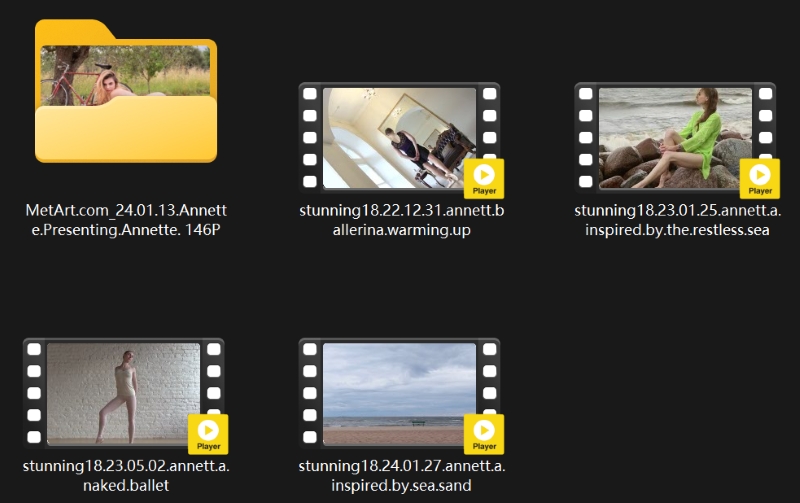The width and height of the screenshot is (800, 503).
Task: Click the stunning18.22.12.31 file name label
Action: (x=401, y=220)
